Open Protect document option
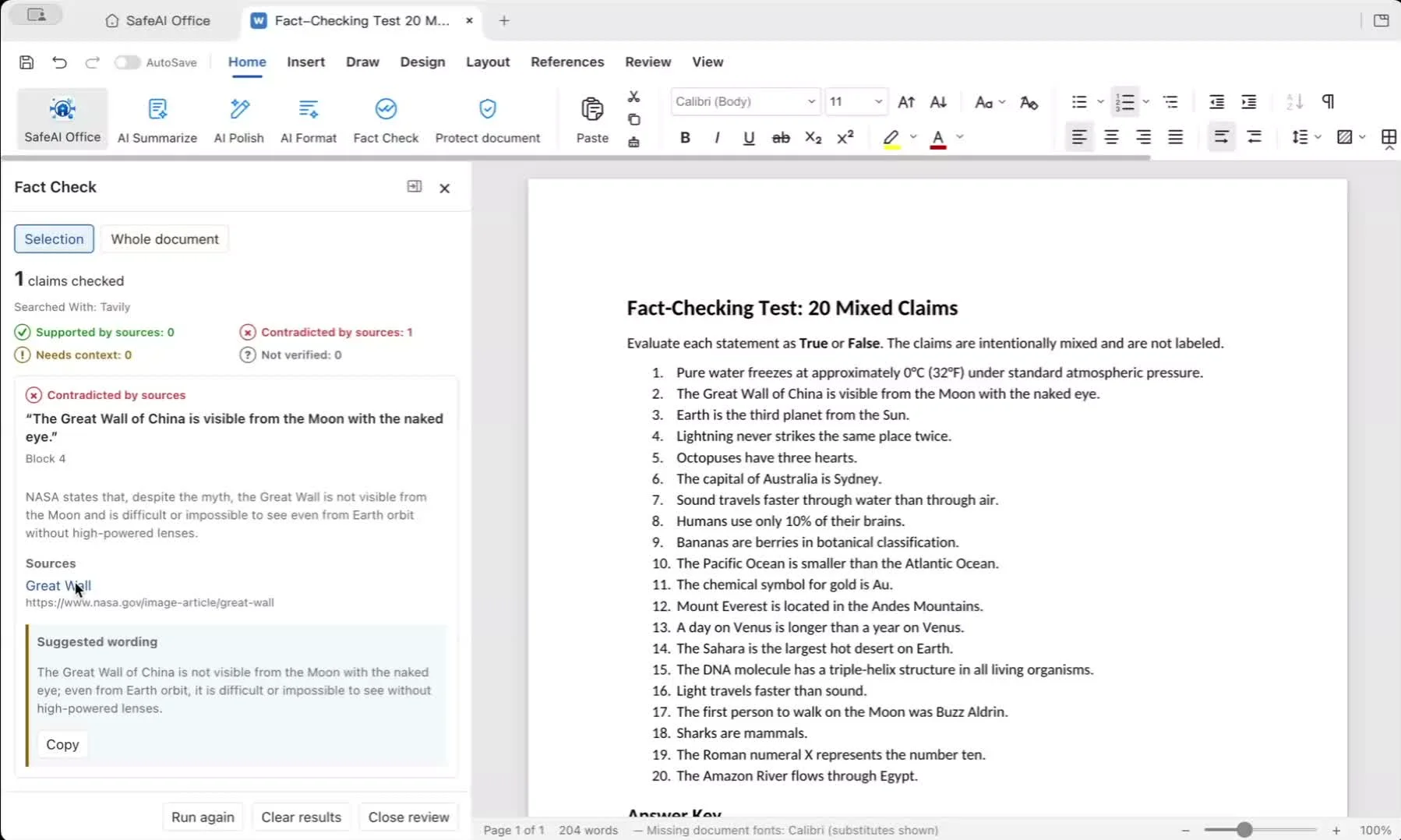Screen dimensions: 1401x840 488,119
